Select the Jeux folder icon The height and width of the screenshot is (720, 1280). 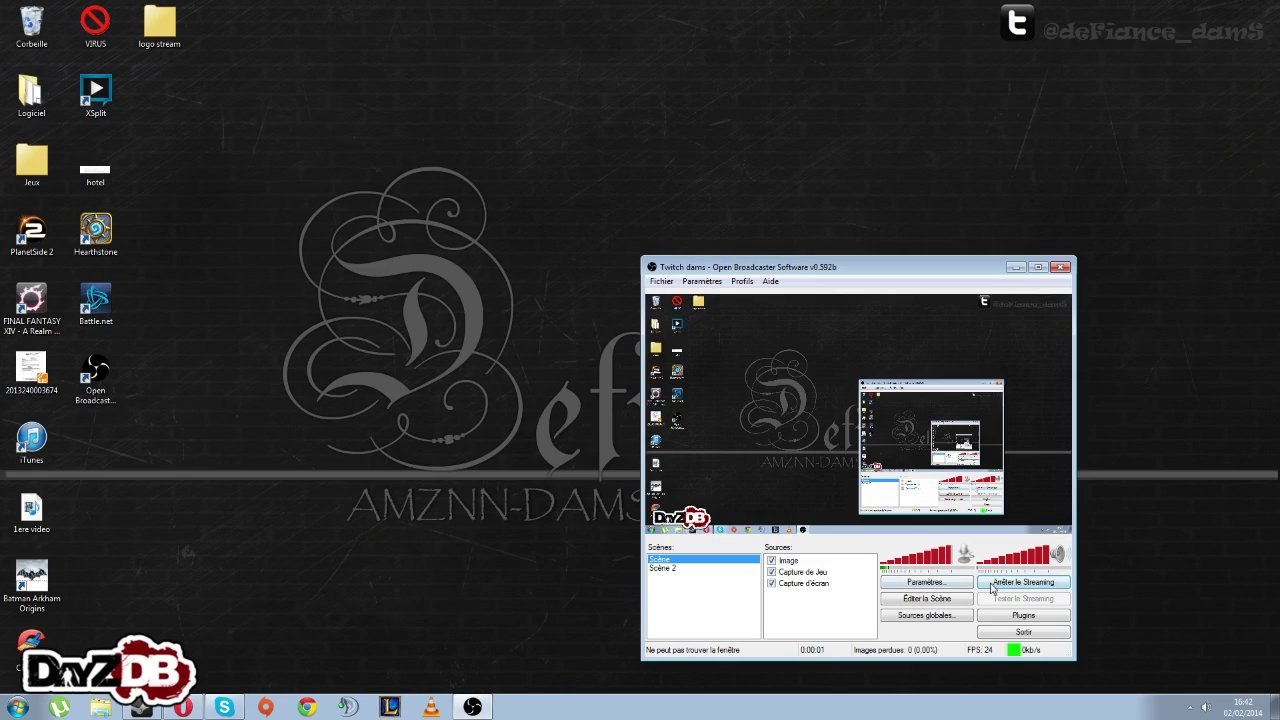pyautogui.click(x=31, y=165)
